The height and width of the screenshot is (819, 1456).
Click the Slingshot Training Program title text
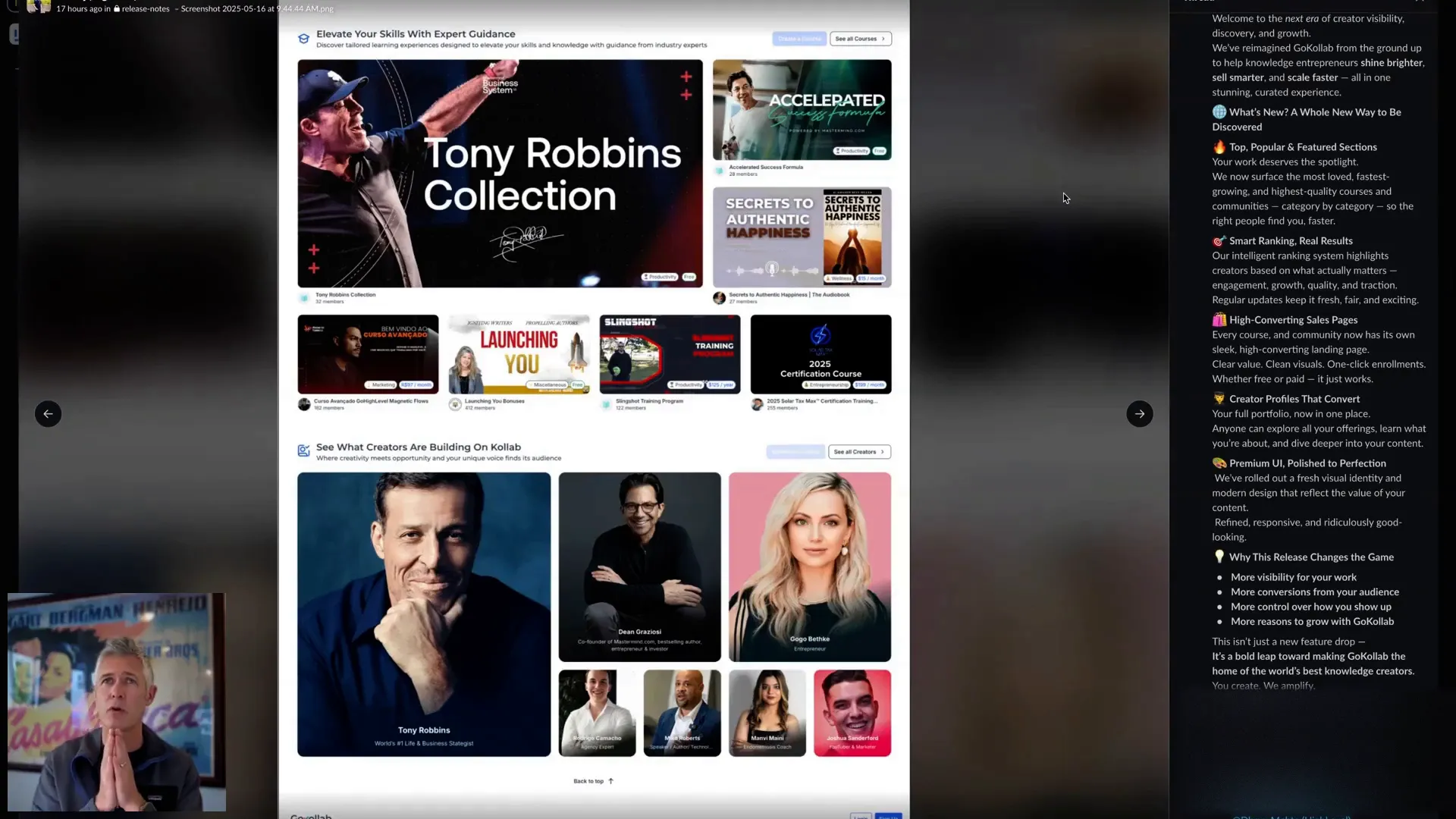pyautogui.click(x=649, y=401)
